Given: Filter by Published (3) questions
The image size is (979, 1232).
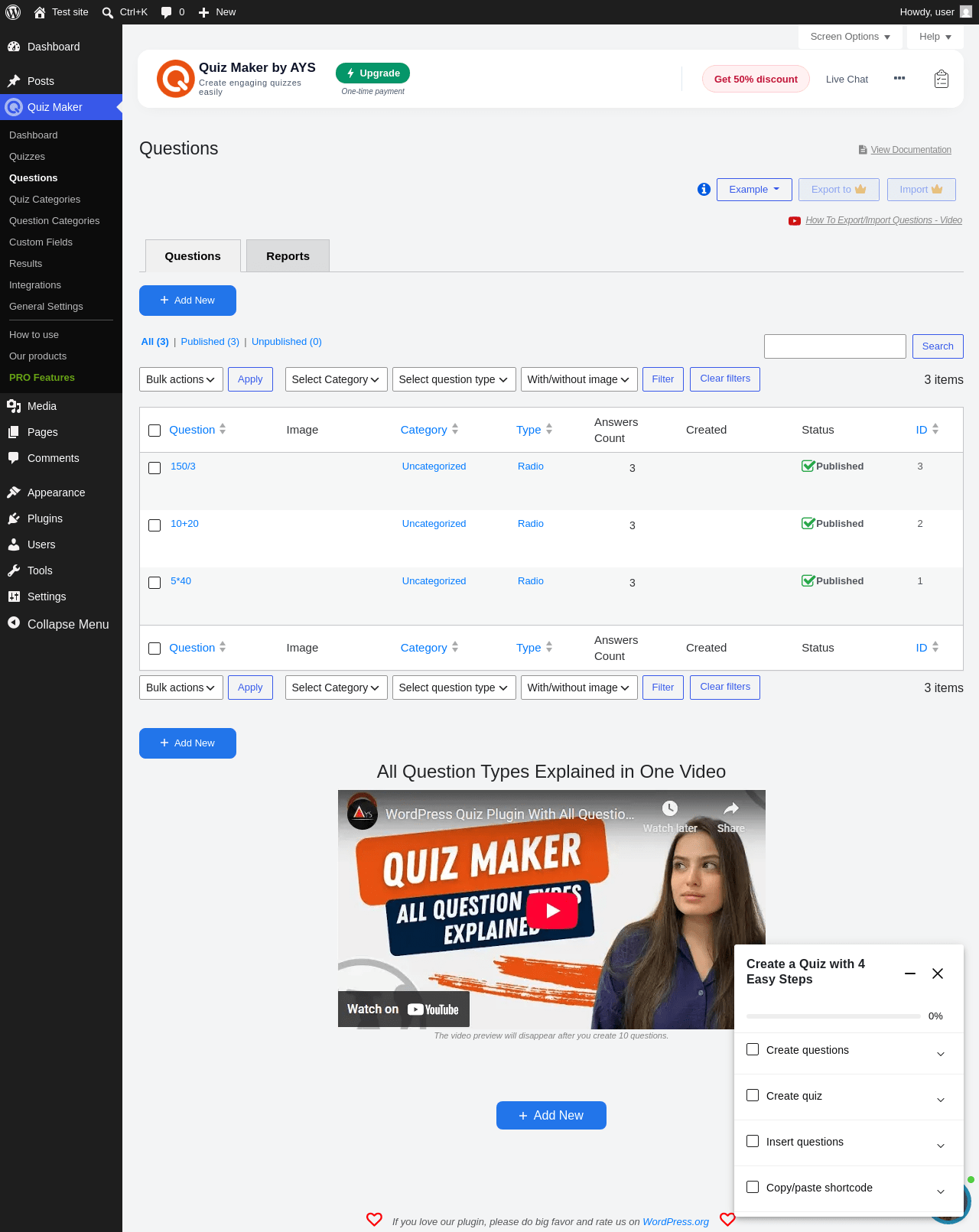Looking at the screenshot, I should point(210,342).
